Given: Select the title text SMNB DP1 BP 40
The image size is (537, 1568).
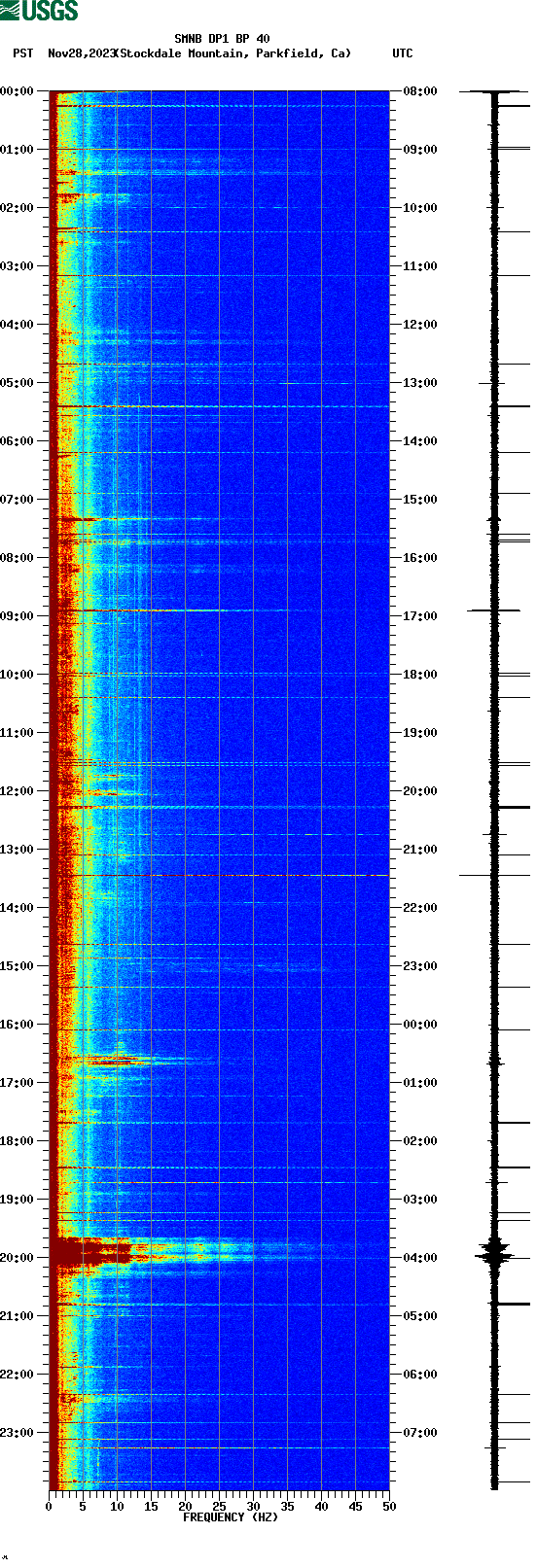Looking at the screenshot, I should pyautogui.click(x=222, y=40).
